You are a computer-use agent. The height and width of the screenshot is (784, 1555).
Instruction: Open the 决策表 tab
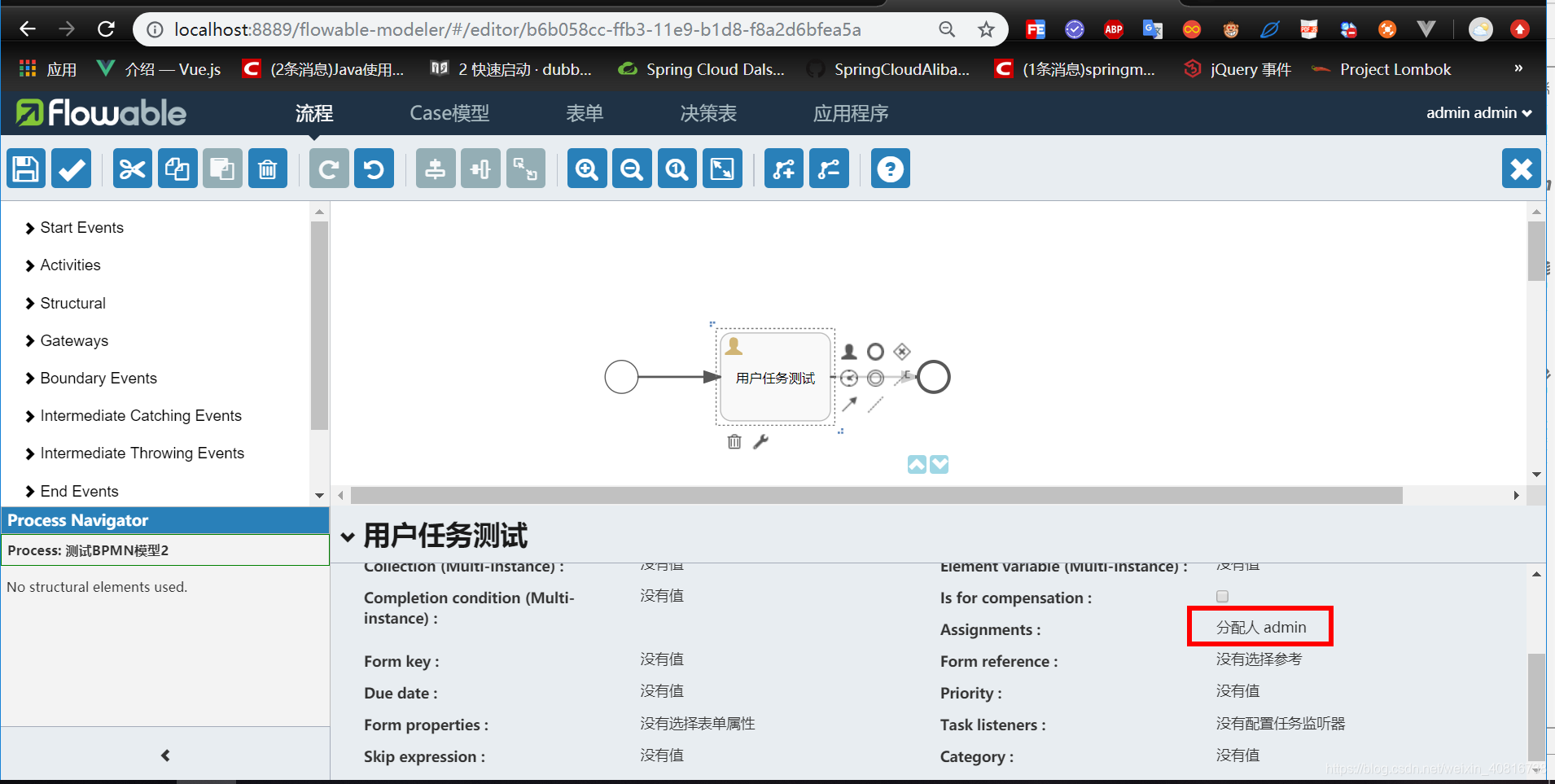(707, 113)
